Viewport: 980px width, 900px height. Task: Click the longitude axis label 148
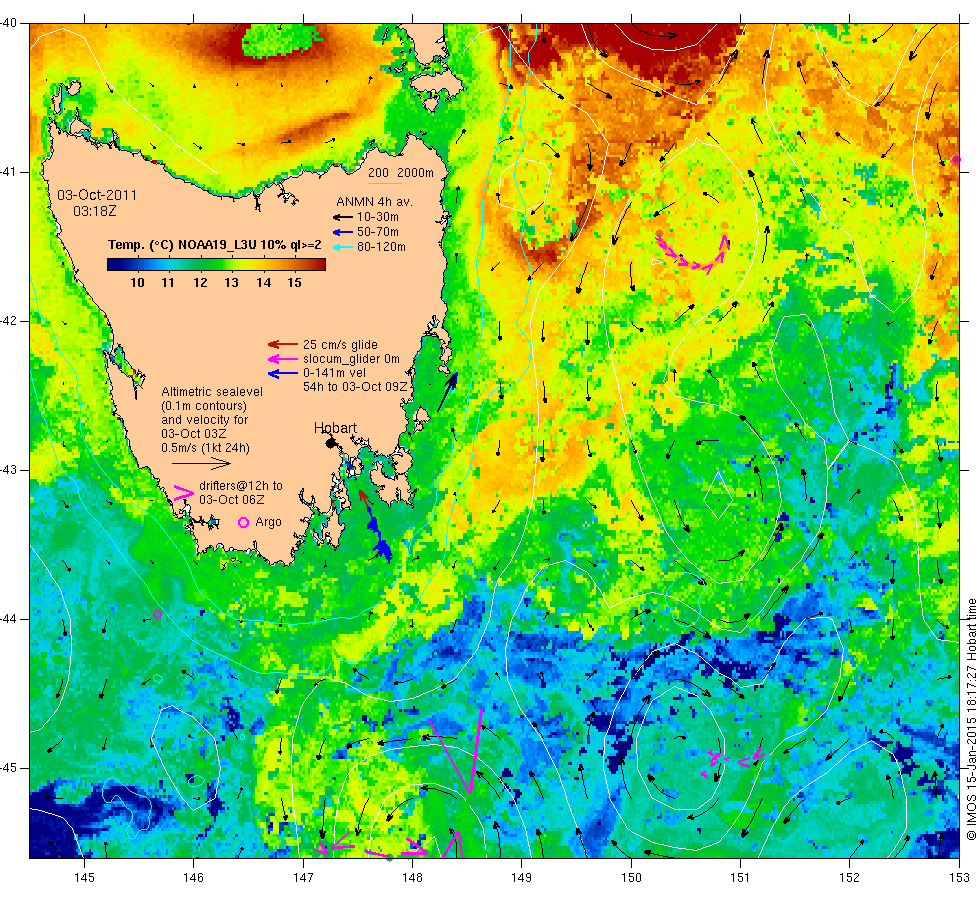click(412, 878)
